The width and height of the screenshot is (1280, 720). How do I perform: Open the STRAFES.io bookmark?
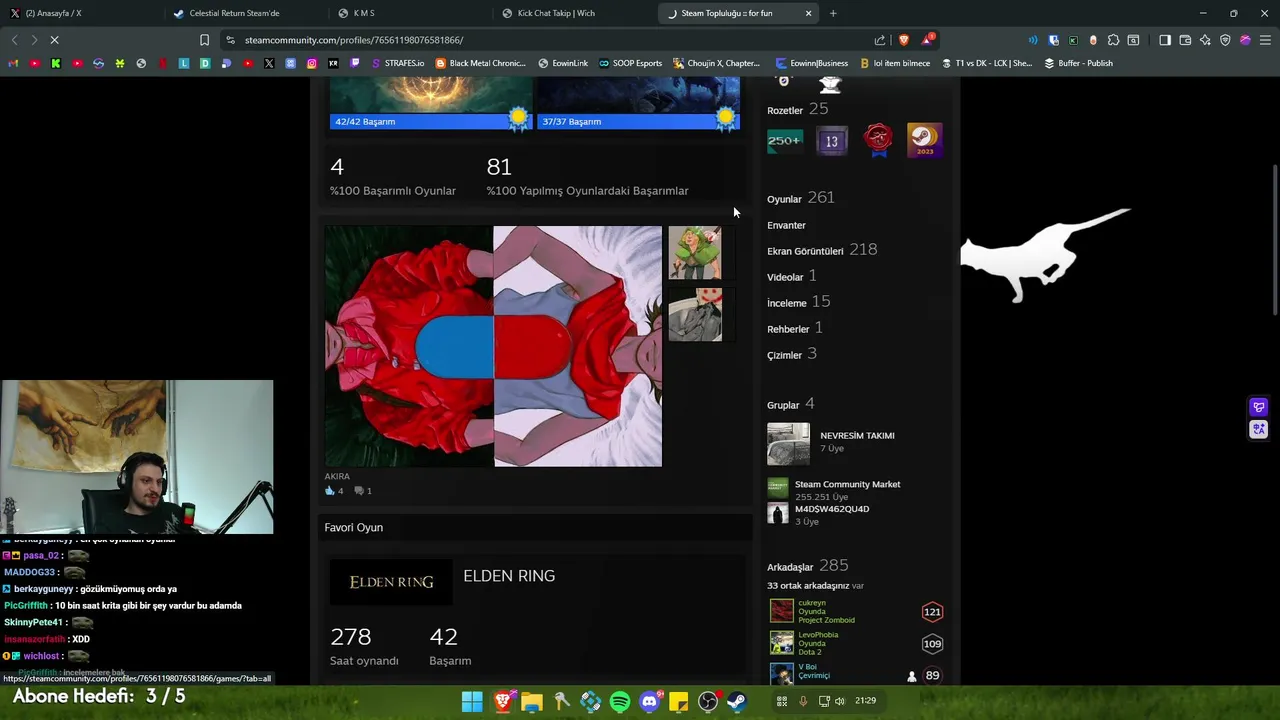coord(397,63)
